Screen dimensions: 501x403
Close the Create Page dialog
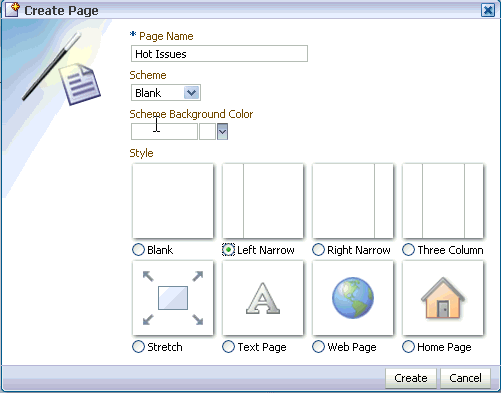coord(488,10)
